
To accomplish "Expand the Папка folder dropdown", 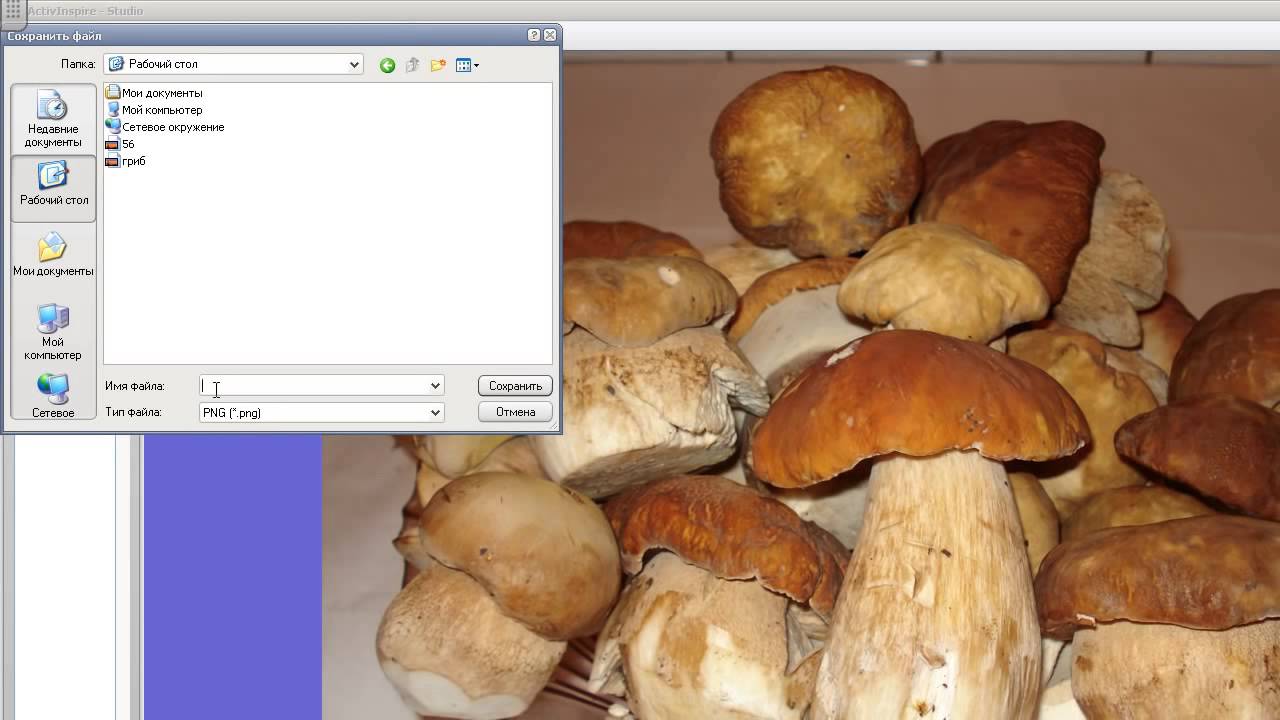I will tap(354, 65).
